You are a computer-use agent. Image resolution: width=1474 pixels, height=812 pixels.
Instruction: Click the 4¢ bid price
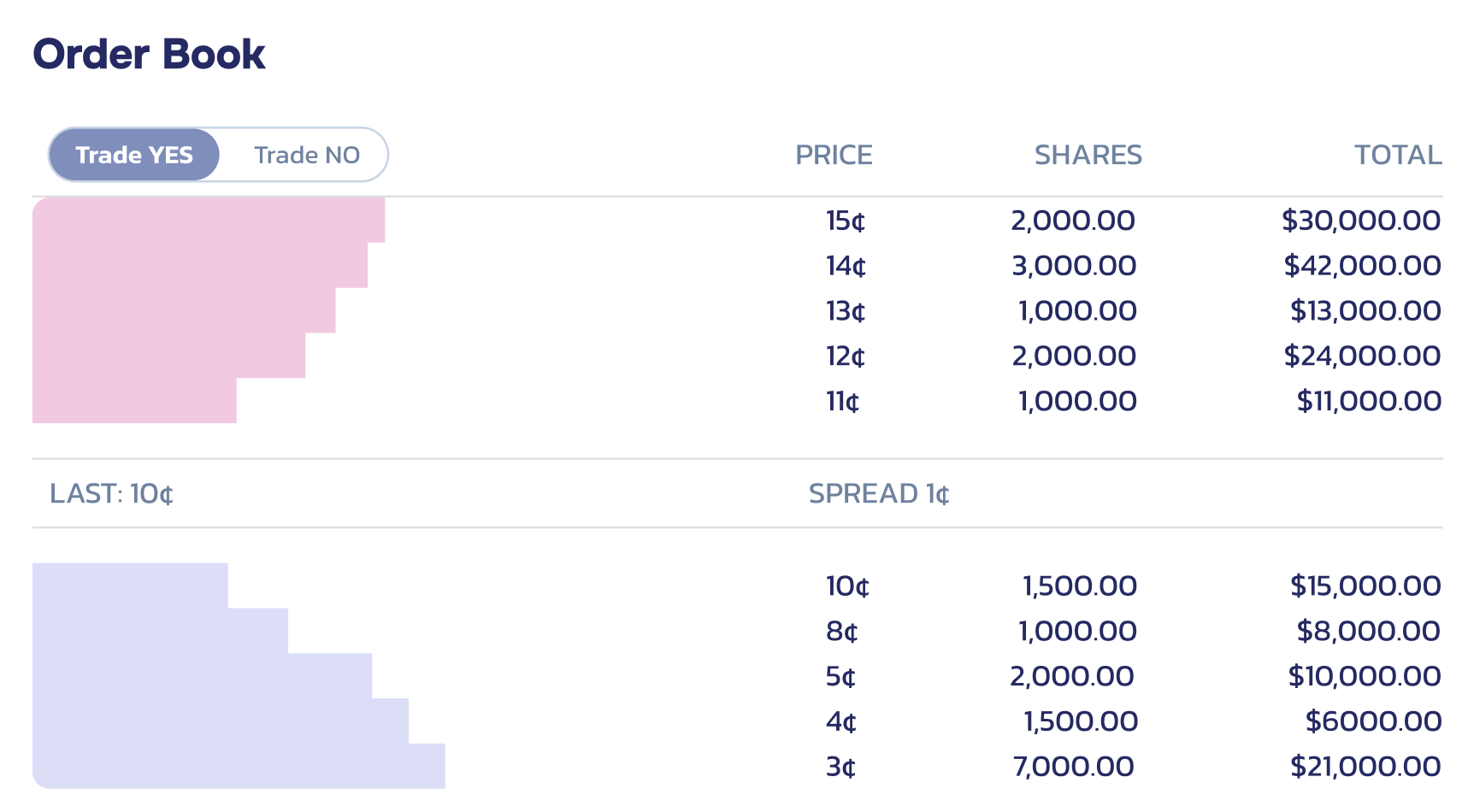click(x=841, y=722)
